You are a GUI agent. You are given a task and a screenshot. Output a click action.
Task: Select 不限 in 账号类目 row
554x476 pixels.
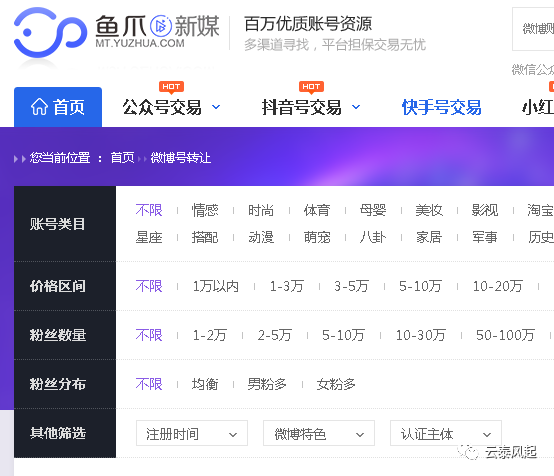coord(149,210)
